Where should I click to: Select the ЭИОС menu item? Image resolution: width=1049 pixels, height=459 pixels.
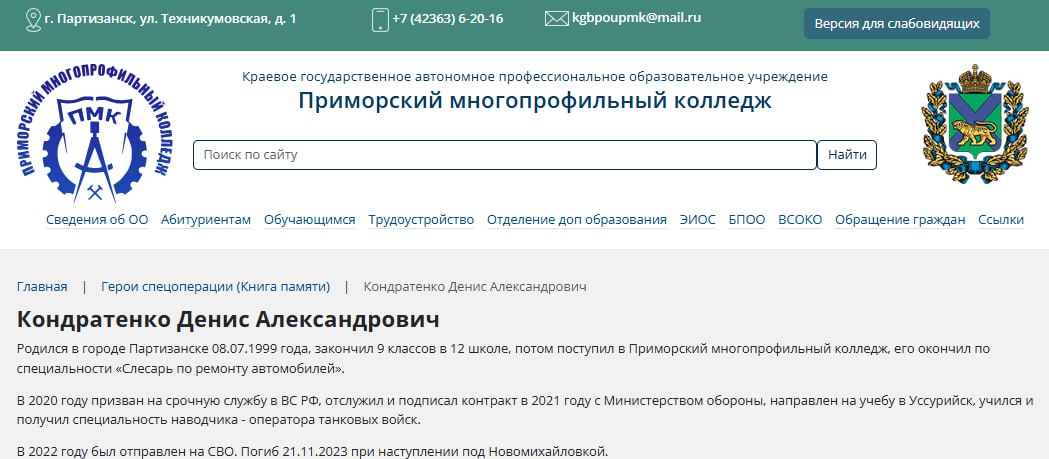(697, 220)
